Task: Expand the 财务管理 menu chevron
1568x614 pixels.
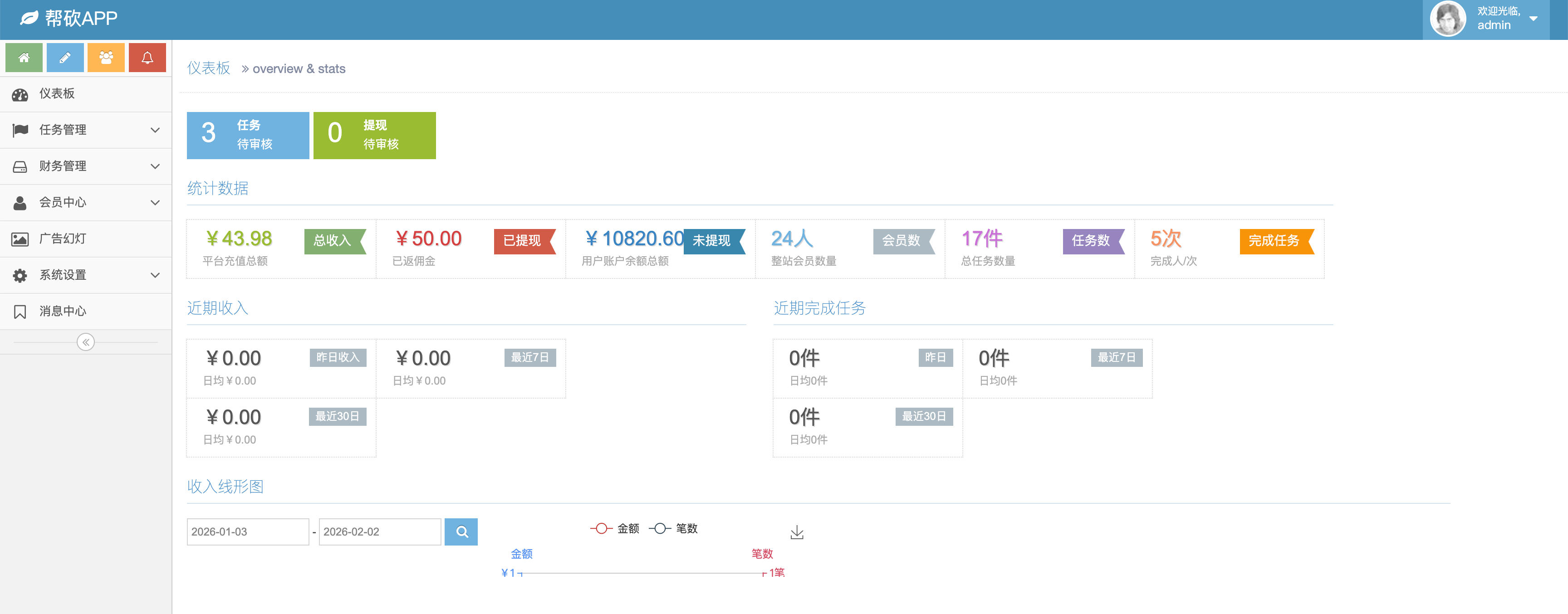Action: coord(155,166)
